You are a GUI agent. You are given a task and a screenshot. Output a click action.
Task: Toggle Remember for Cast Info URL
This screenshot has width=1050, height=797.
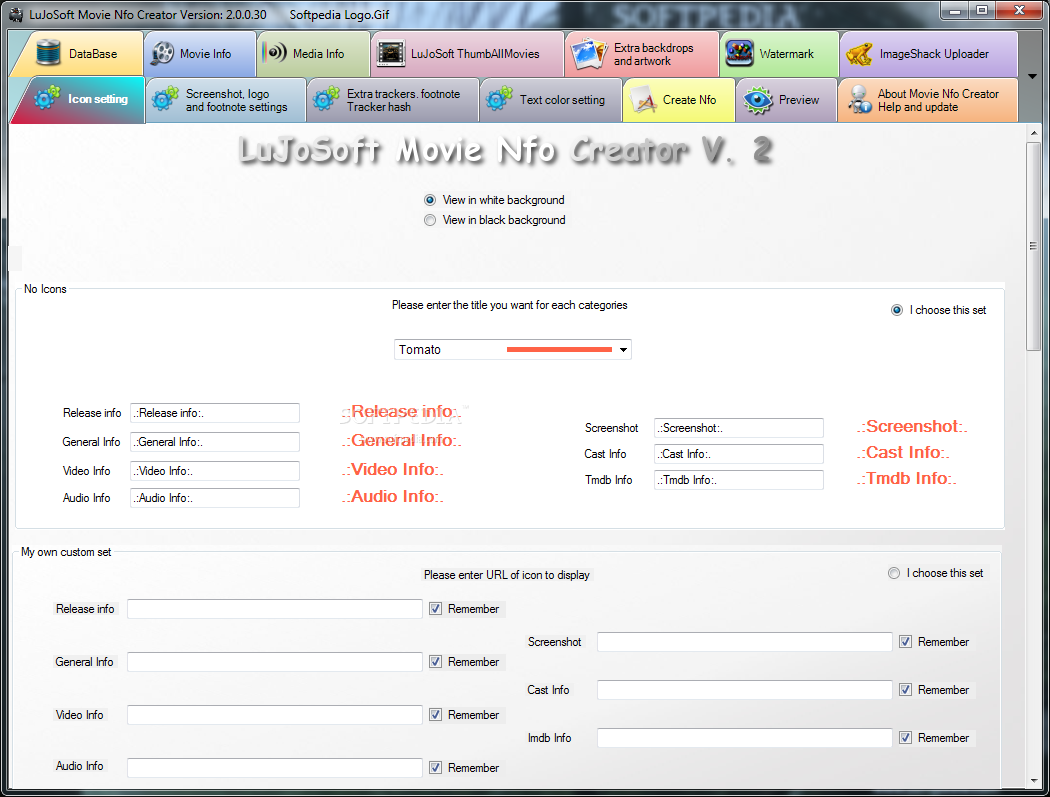(905, 690)
